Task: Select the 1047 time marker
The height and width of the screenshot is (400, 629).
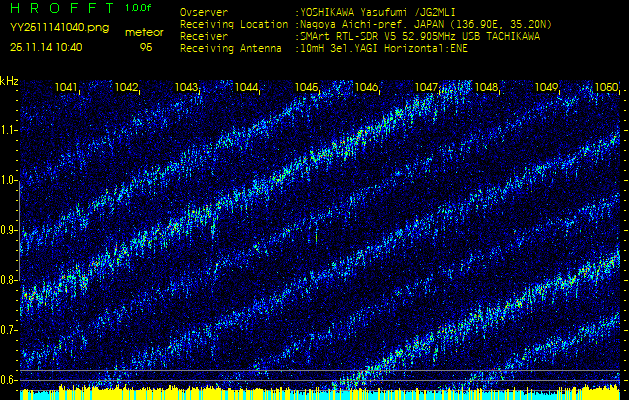Action: pos(427,88)
